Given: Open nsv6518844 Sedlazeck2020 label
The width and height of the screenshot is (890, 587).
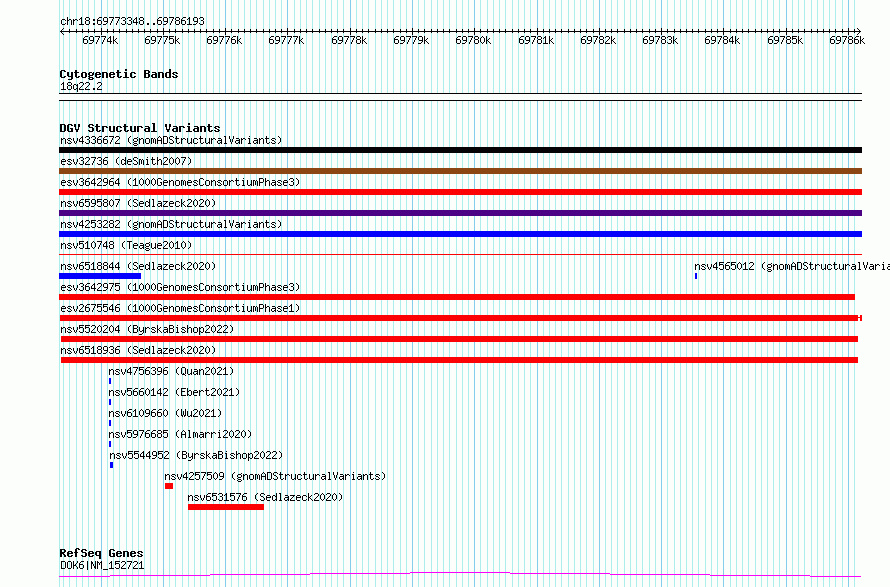Looking at the screenshot, I should click(x=138, y=266).
